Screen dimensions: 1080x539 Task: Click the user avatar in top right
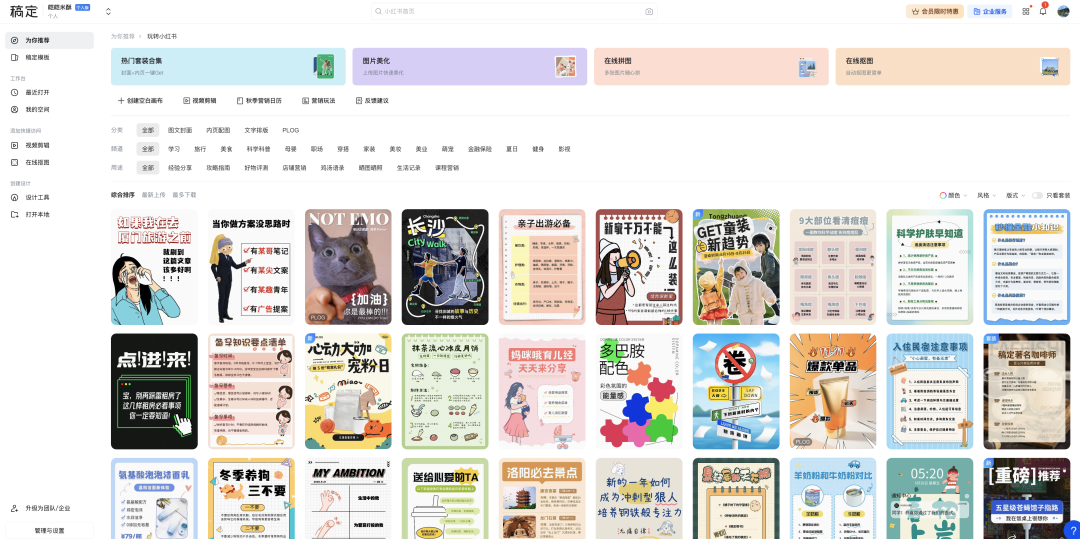tap(1063, 11)
